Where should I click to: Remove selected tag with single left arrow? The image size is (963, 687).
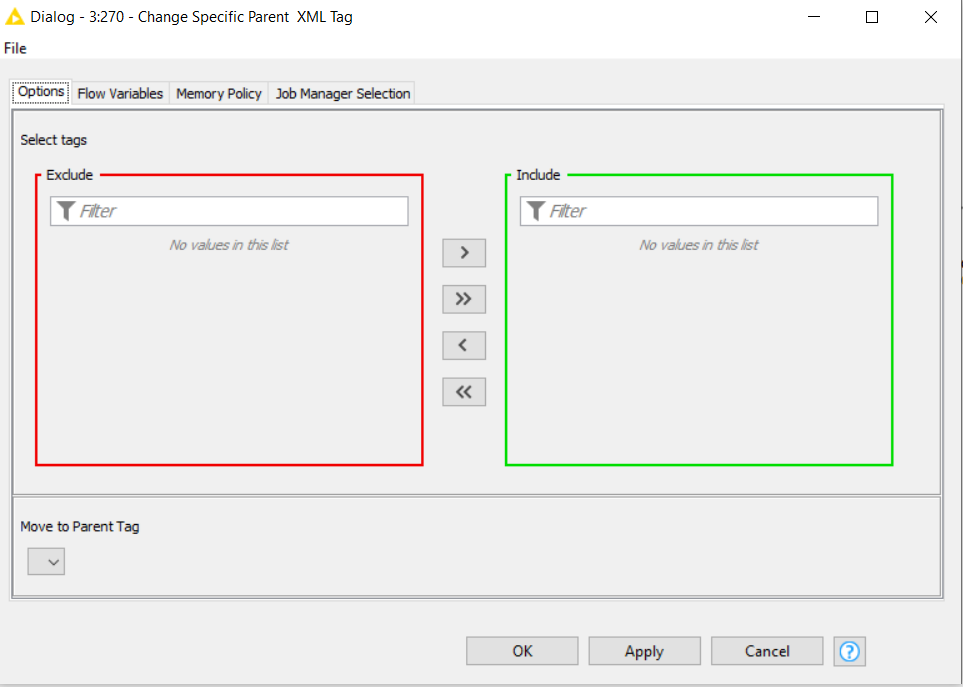(x=464, y=345)
